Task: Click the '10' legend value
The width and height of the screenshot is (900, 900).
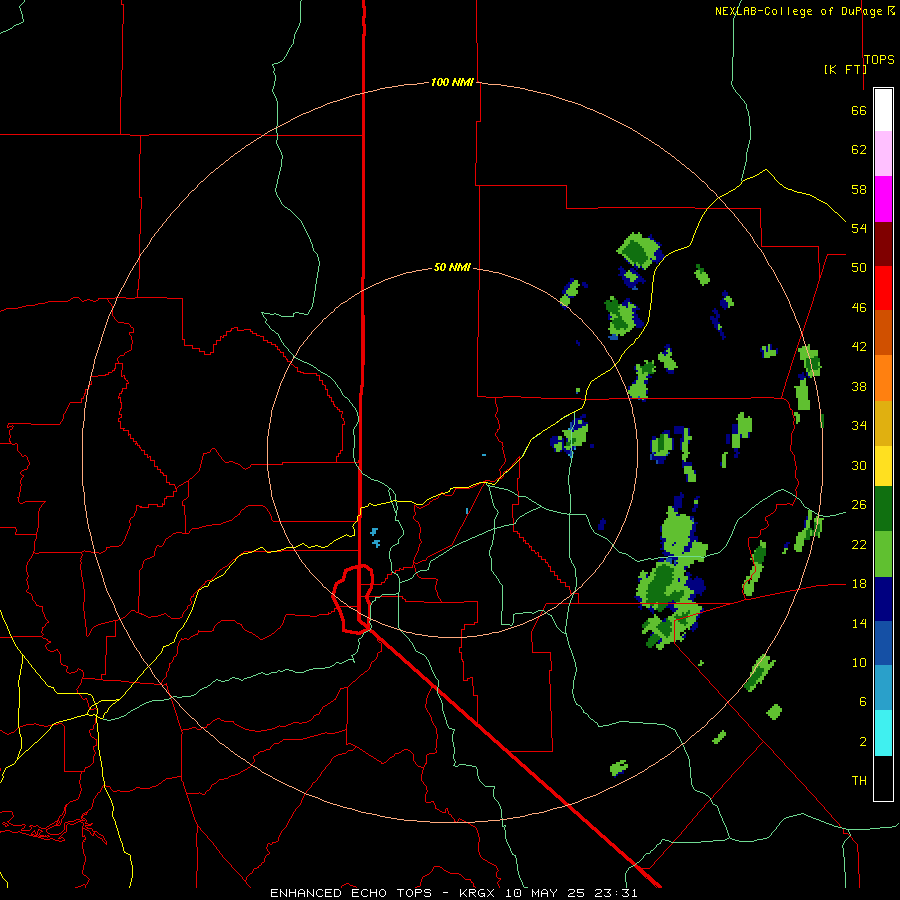Action: pos(859,662)
